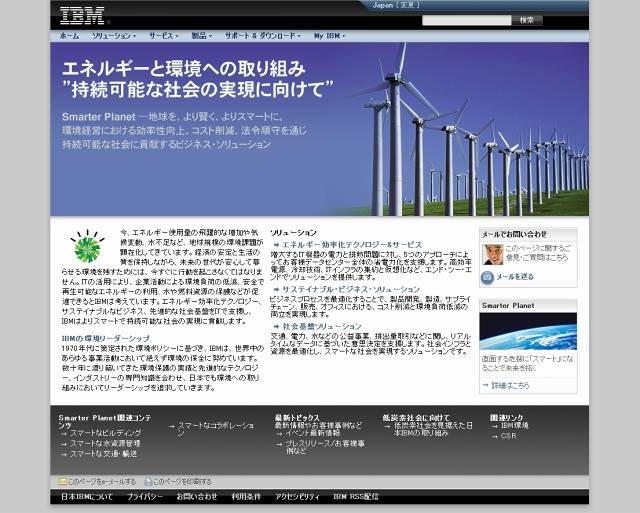640x513 pixels.
Task: Click the Smarter Planet関連コンテンツ footer heading
Action: (104, 422)
